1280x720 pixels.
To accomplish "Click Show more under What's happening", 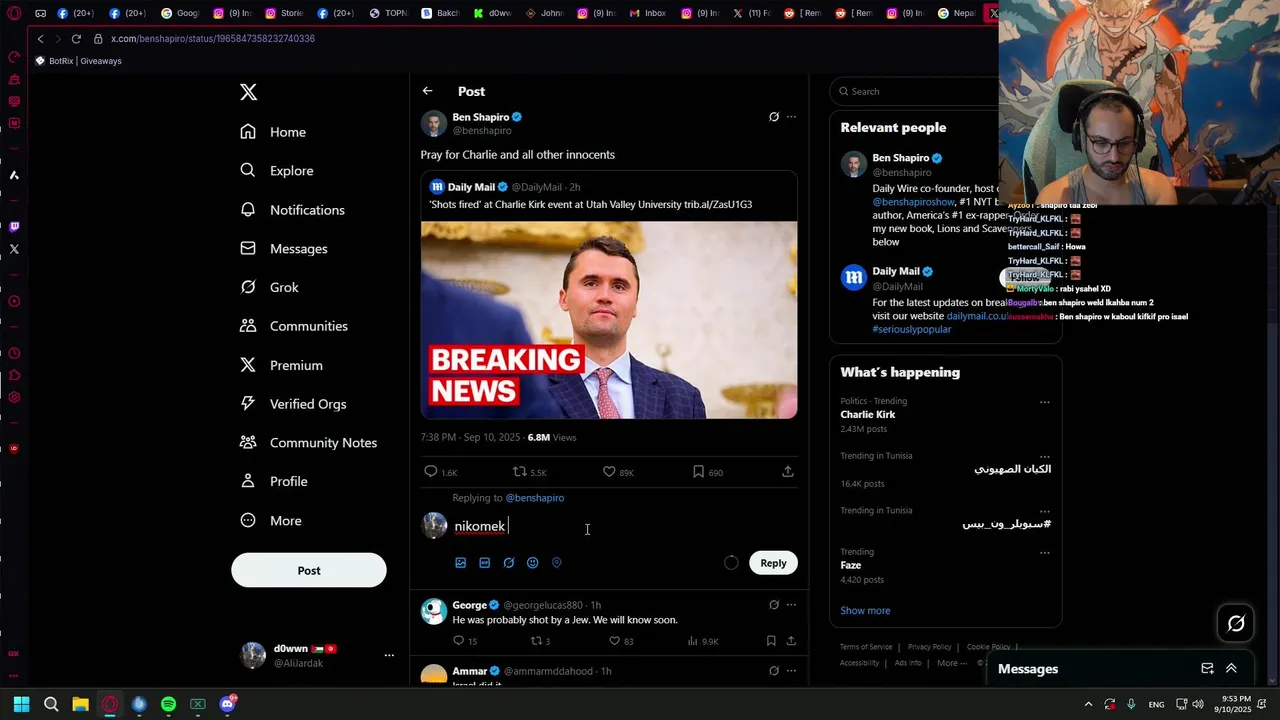I will tap(865, 611).
